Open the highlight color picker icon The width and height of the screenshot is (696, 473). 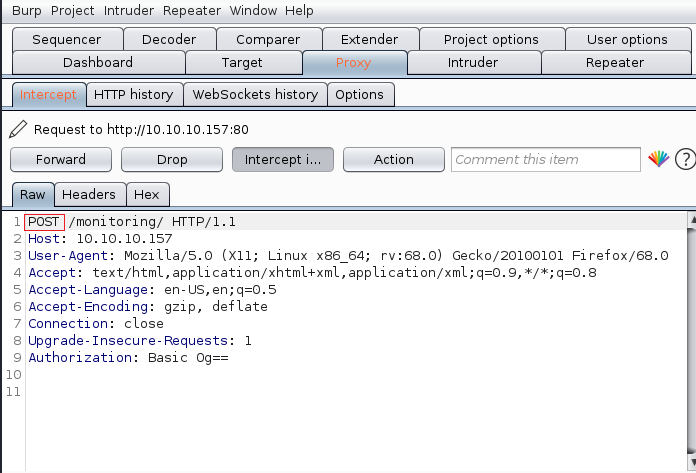658,159
